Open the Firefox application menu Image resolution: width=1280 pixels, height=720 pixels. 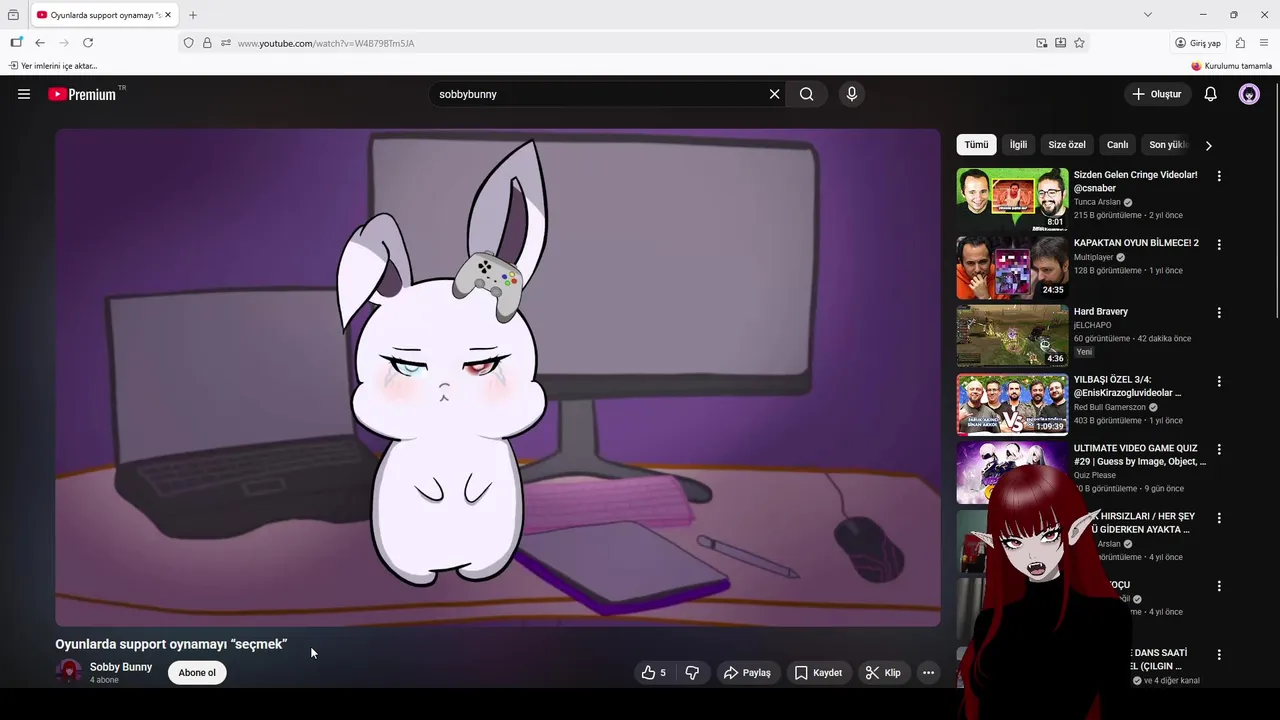pos(1264,43)
